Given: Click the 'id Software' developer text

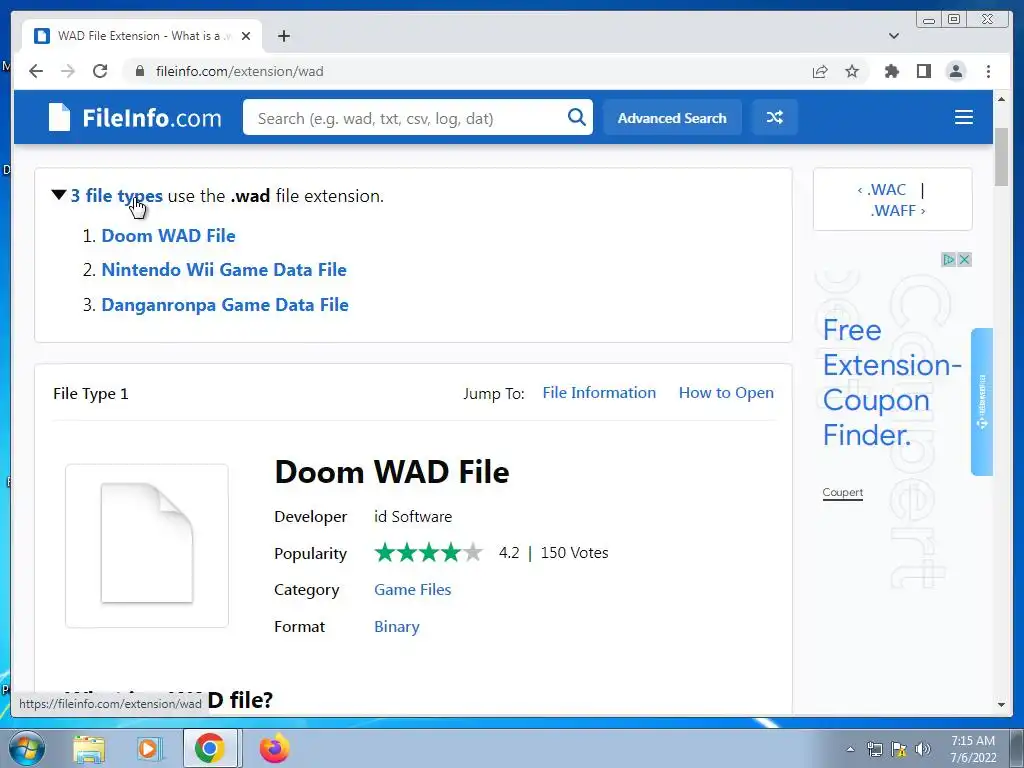Looking at the screenshot, I should [x=413, y=517].
